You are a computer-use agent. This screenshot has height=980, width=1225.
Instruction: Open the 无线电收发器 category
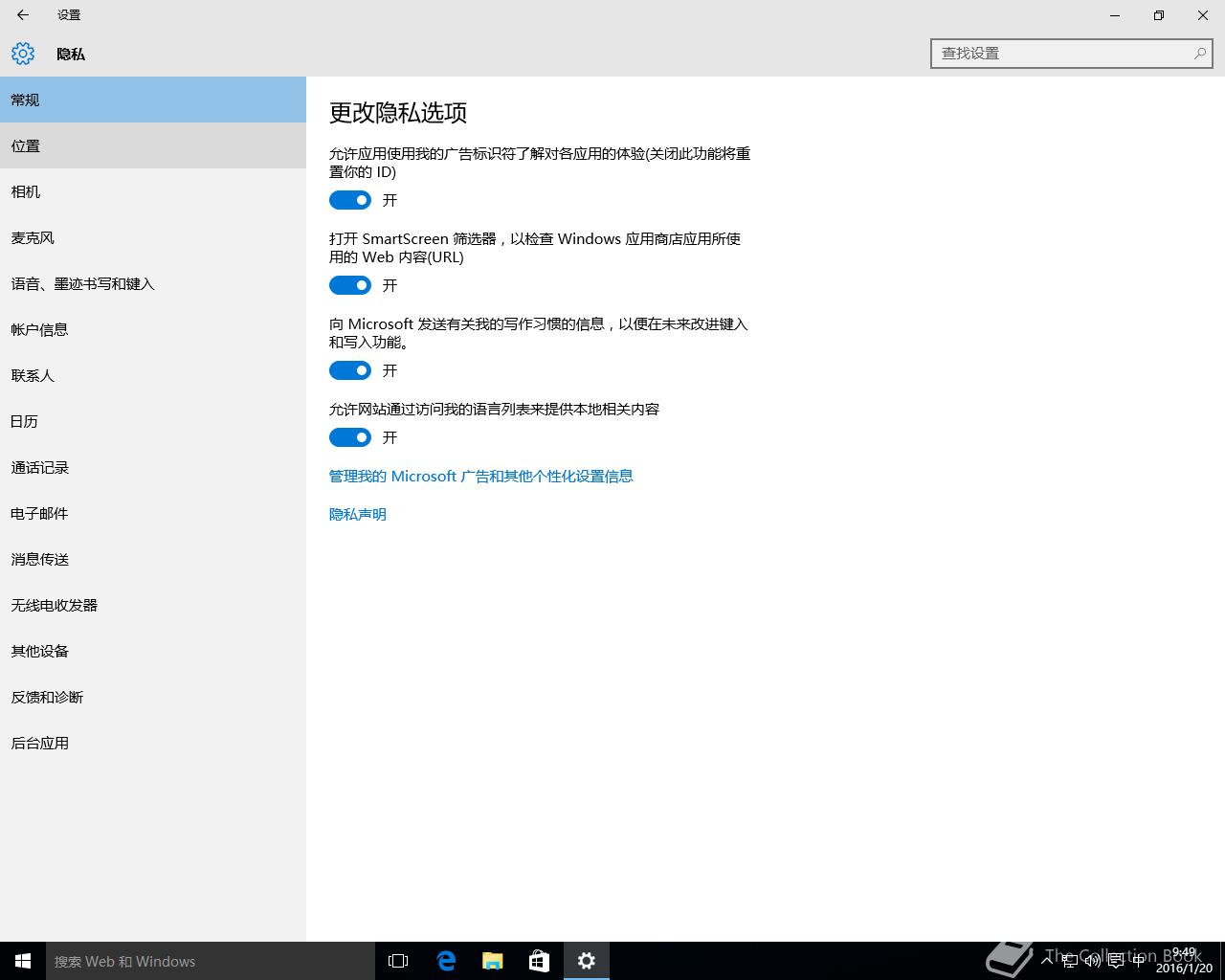coord(153,605)
